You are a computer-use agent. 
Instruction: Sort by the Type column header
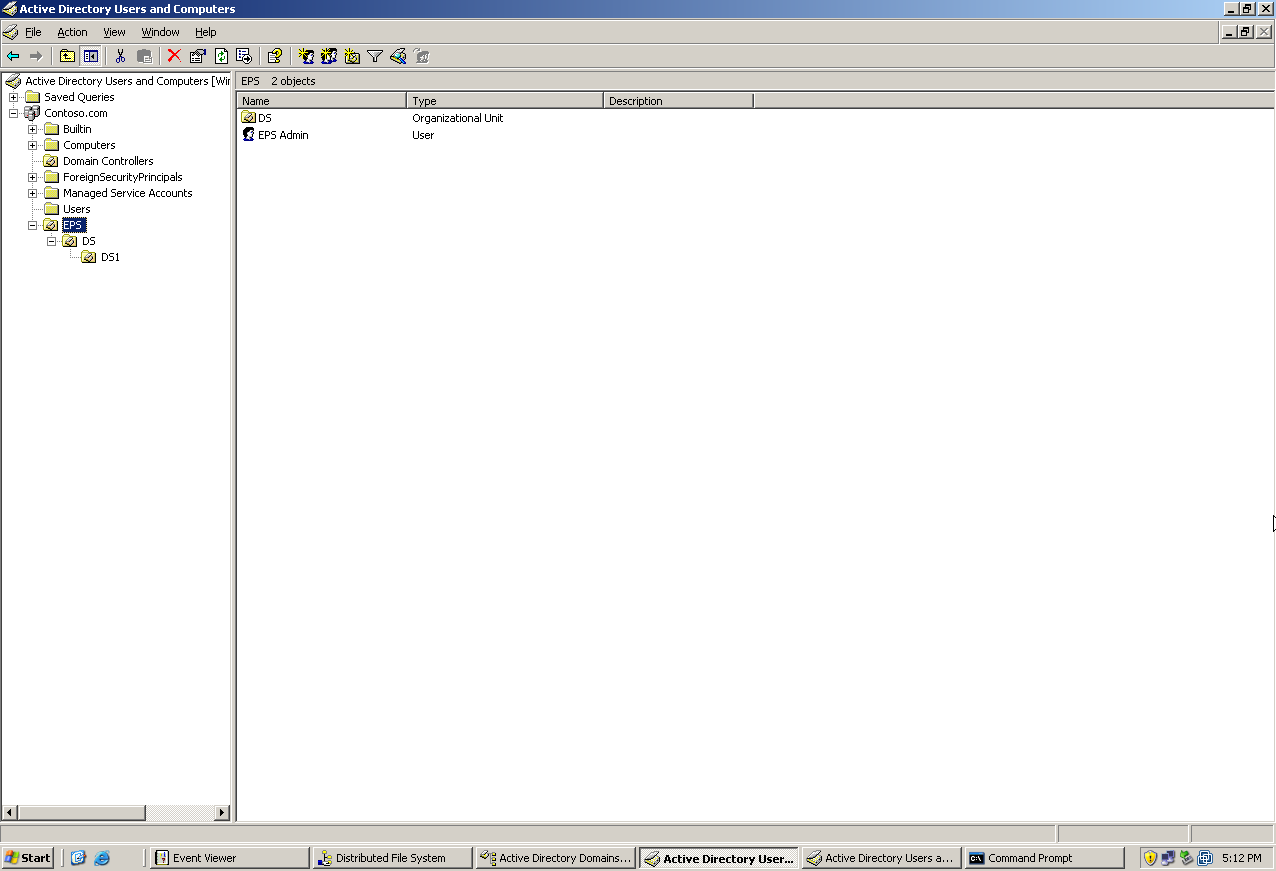[x=505, y=101]
